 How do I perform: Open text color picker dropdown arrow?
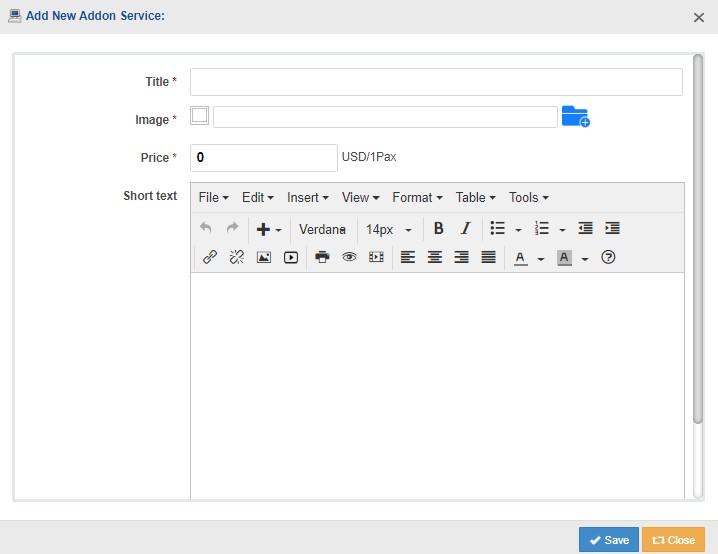tap(541, 259)
